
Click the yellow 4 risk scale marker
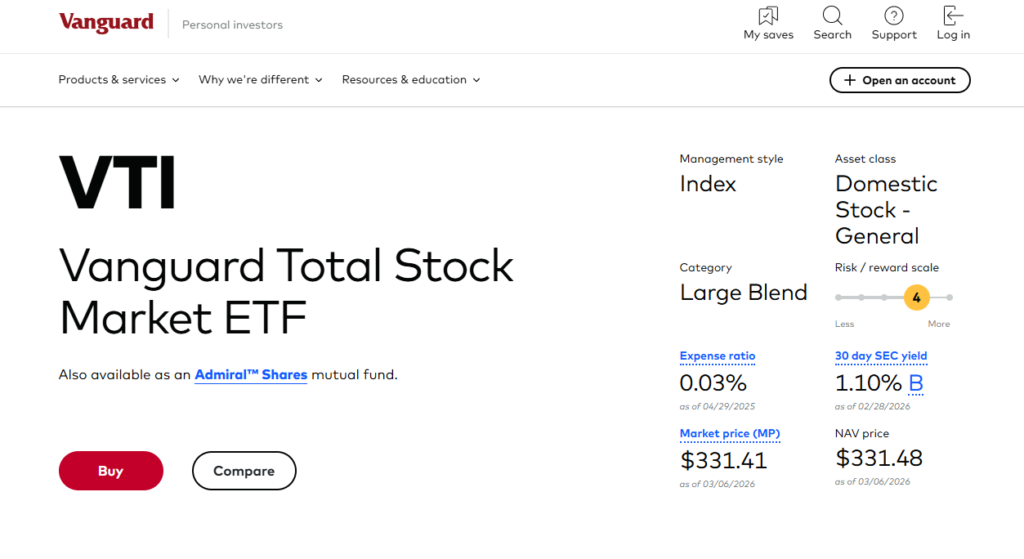pos(916,298)
